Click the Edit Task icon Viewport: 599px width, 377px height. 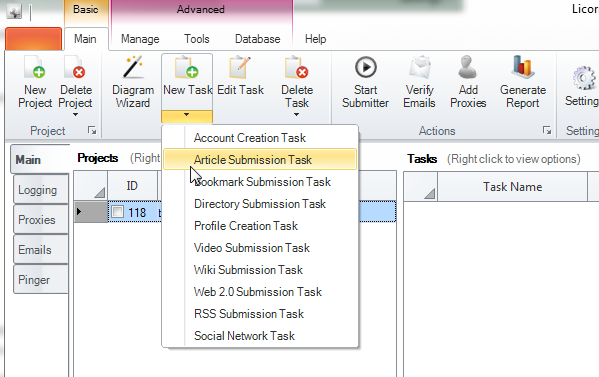[x=240, y=68]
